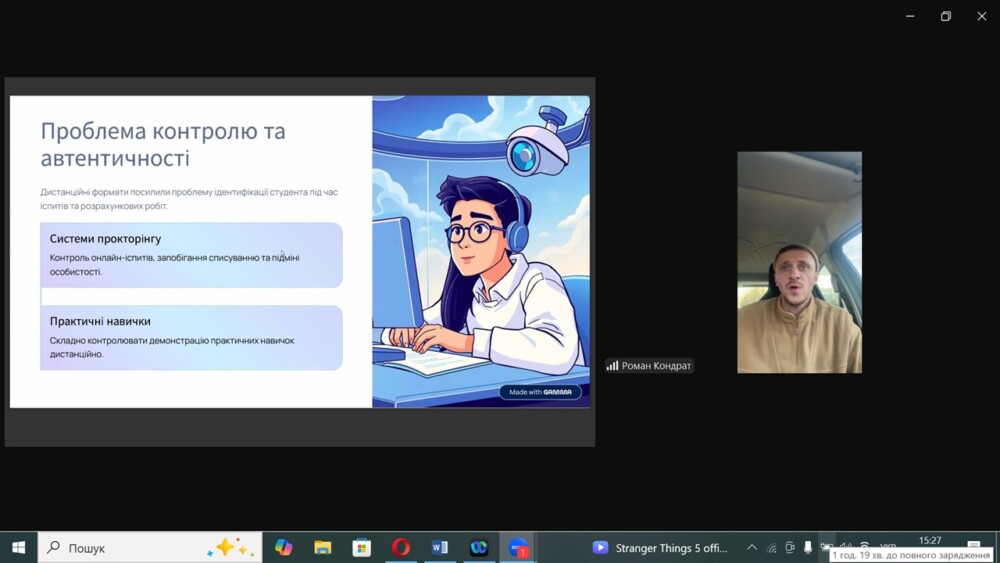Switch to the Microsoft Word window

point(440,547)
